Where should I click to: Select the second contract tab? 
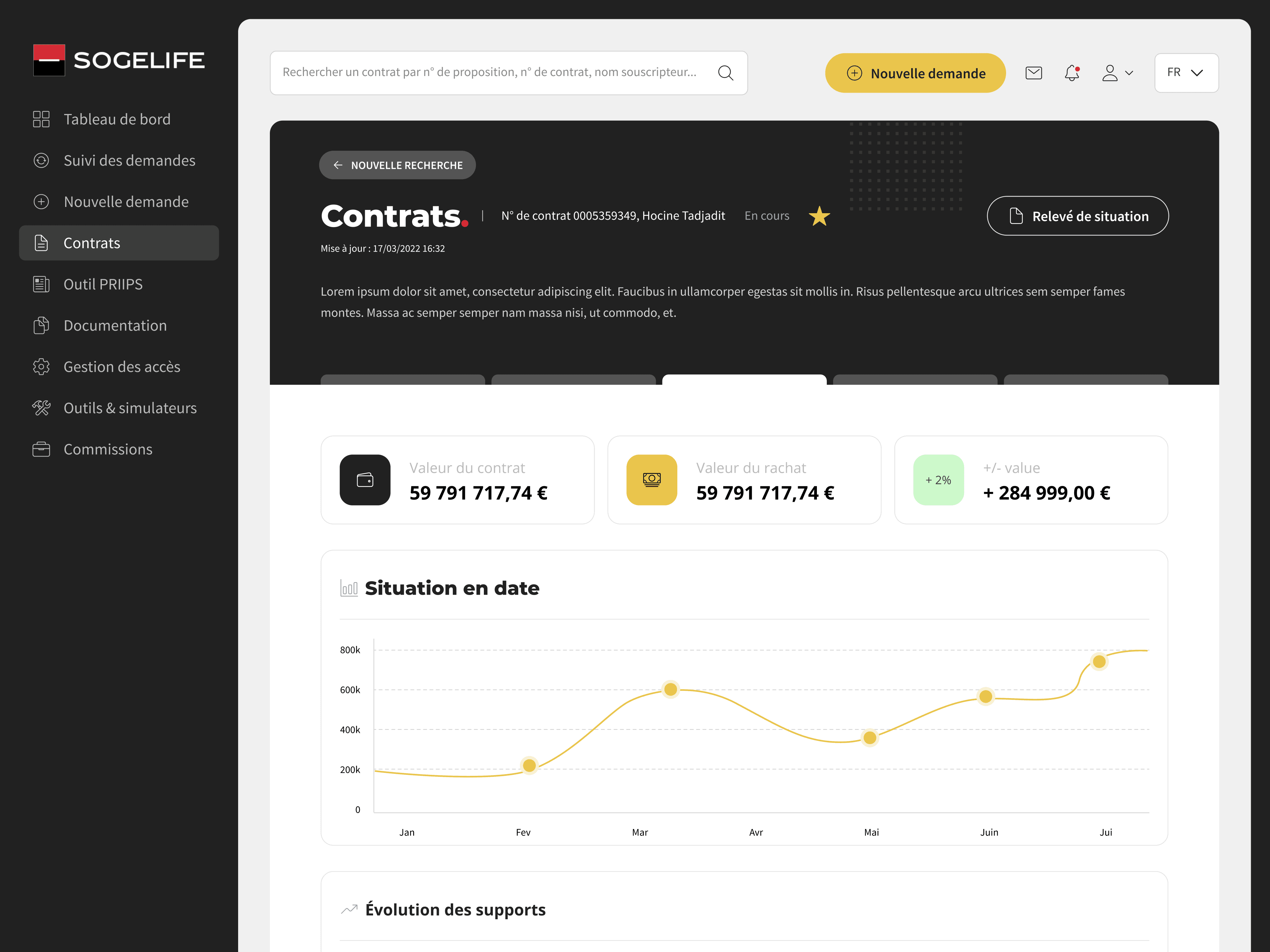(x=573, y=380)
